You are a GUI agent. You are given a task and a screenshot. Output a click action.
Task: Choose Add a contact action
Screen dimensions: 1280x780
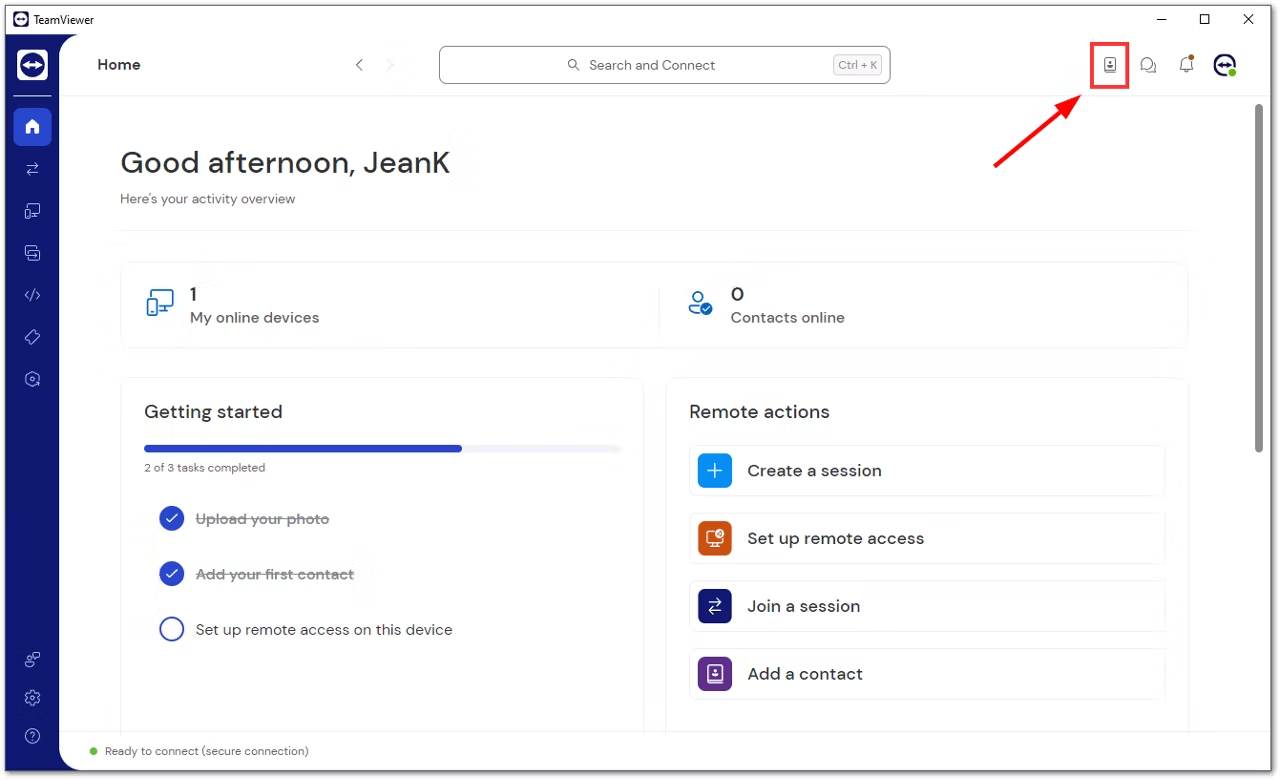click(x=927, y=674)
